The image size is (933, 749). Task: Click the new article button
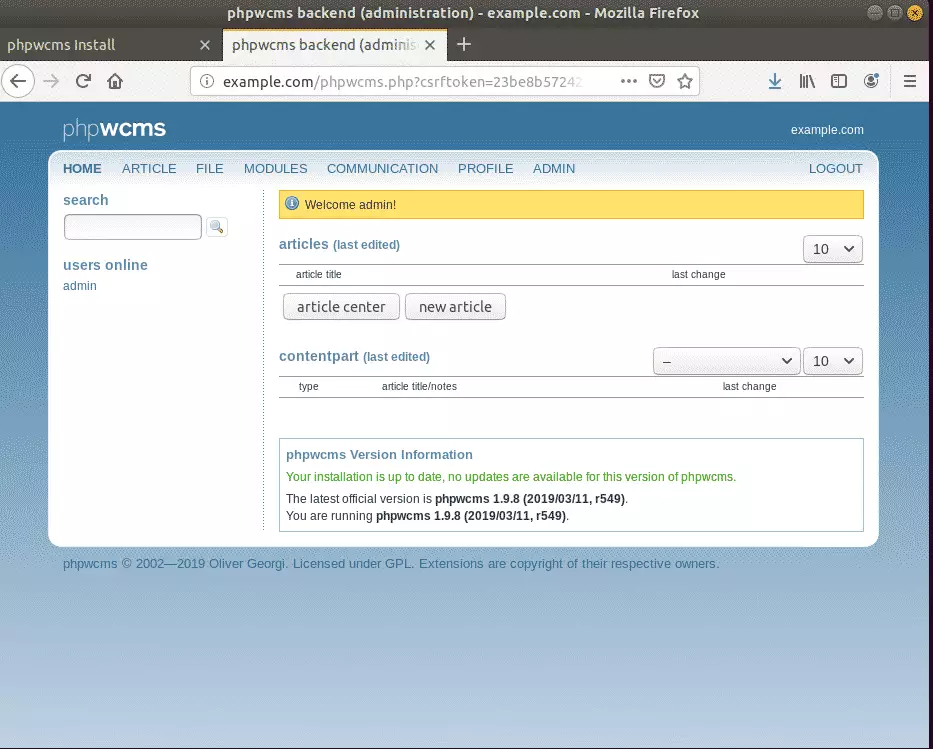[x=455, y=306]
